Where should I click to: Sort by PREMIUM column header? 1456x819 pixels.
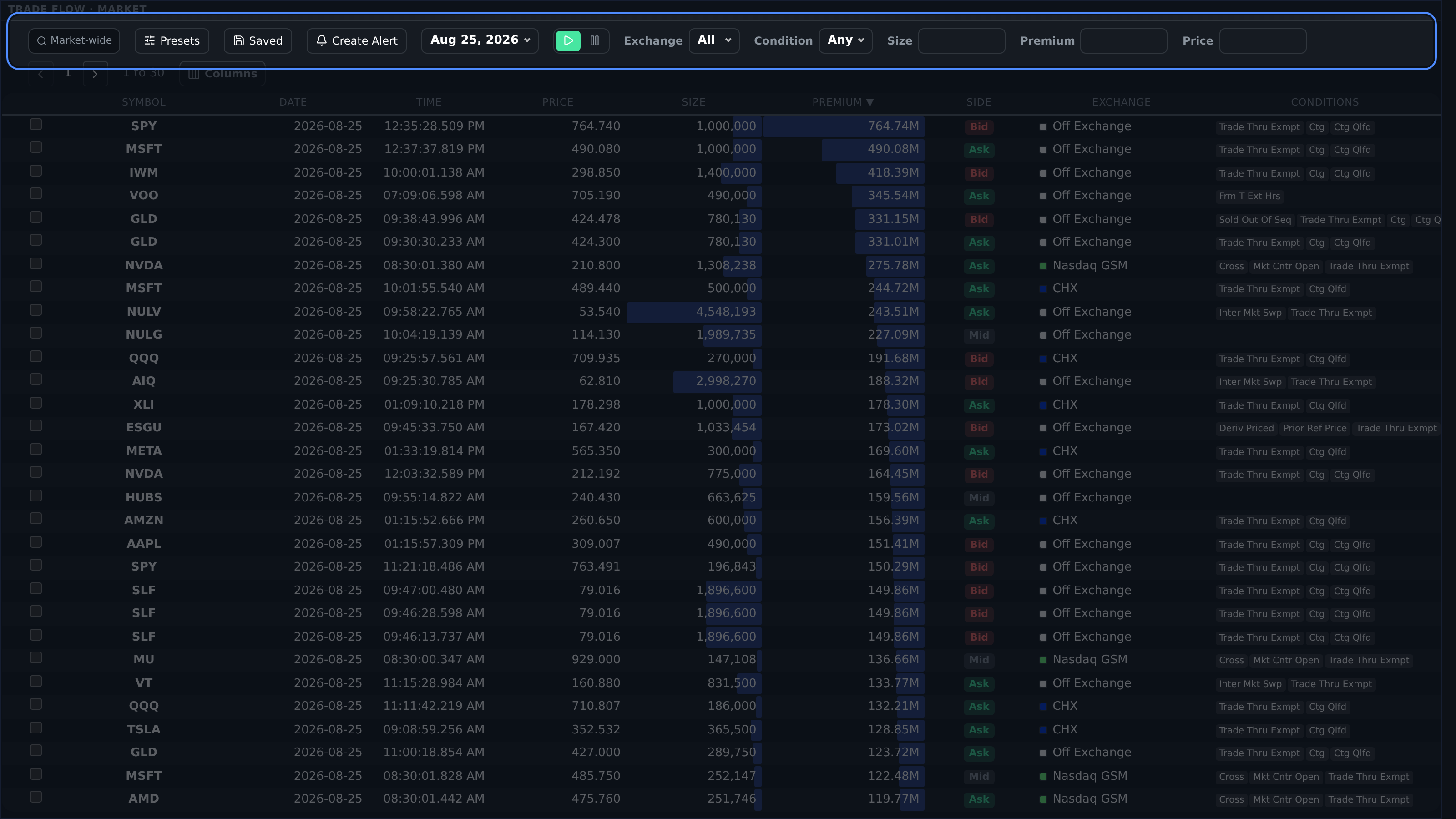click(843, 102)
